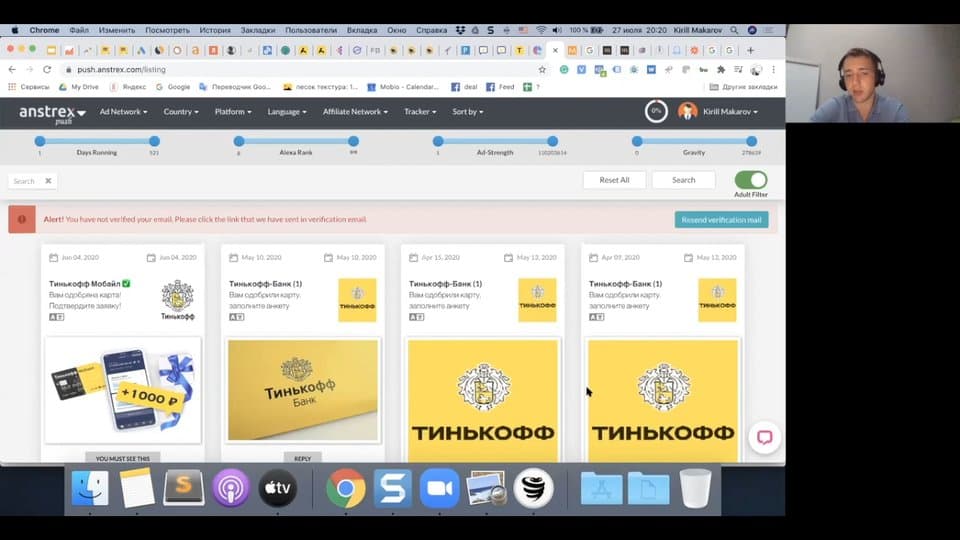Viewport: 960px width, 540px height.
Task: Open Trash in the dock
Action: (x=696, y=489)
